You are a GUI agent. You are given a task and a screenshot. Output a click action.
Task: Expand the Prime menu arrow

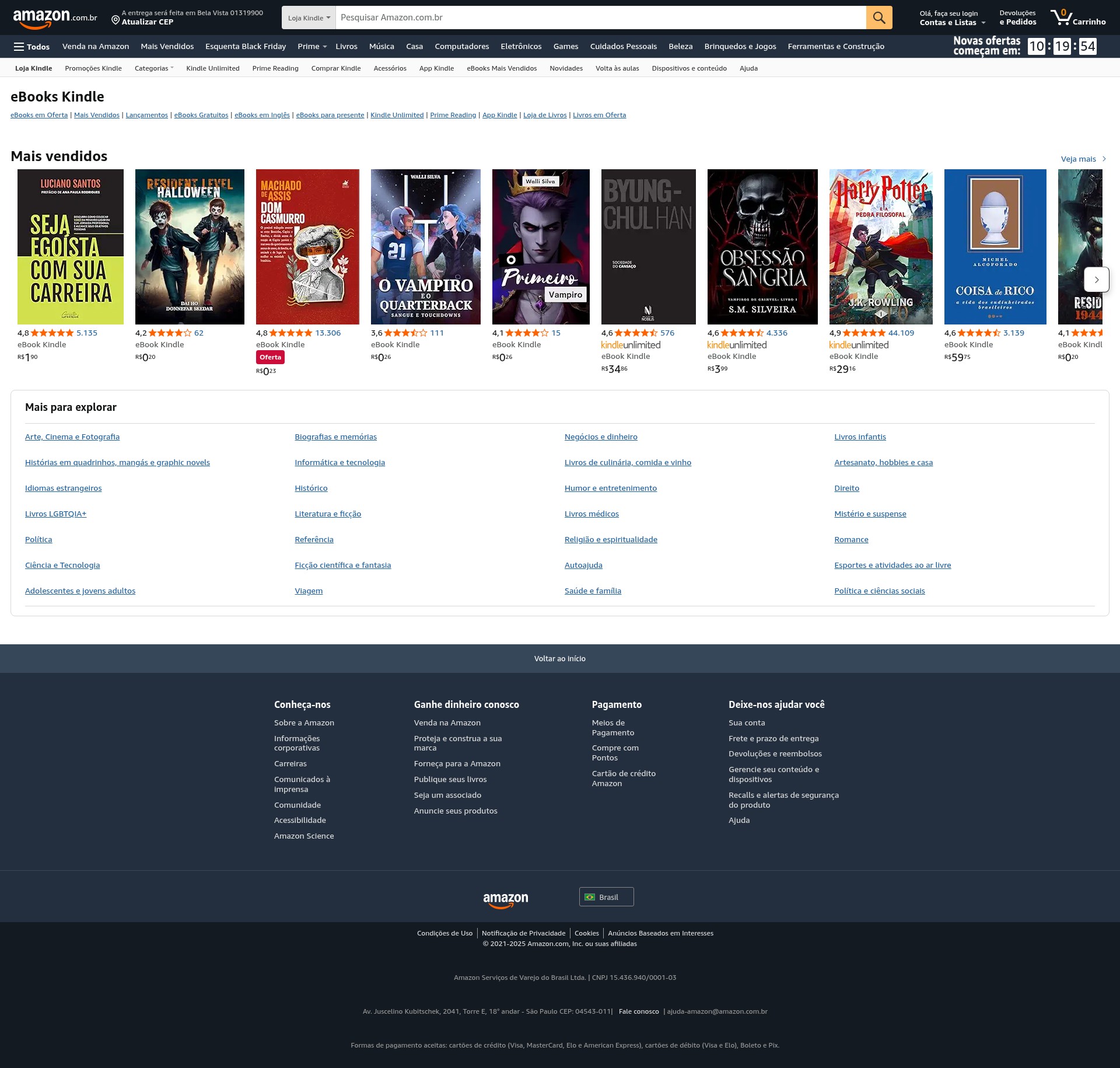[324, 47]
